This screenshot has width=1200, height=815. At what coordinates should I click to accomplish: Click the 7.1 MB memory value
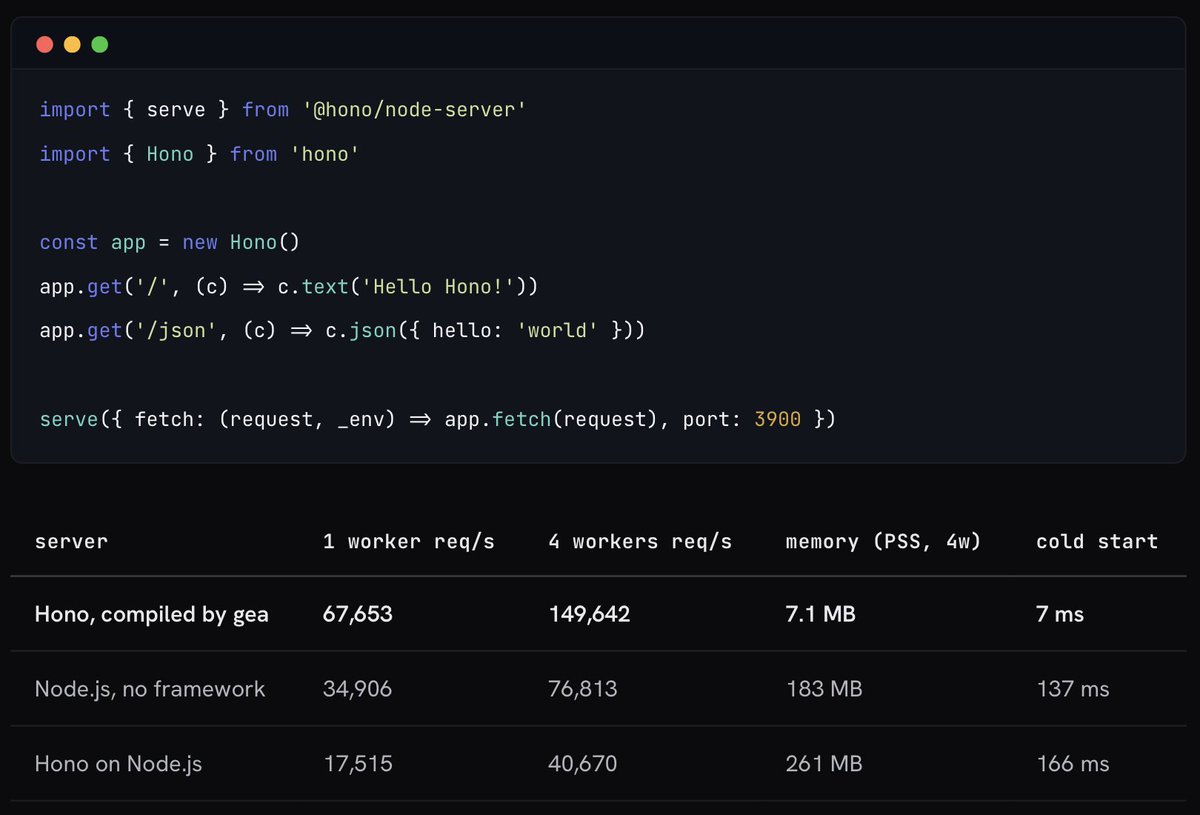click(821, 615)
